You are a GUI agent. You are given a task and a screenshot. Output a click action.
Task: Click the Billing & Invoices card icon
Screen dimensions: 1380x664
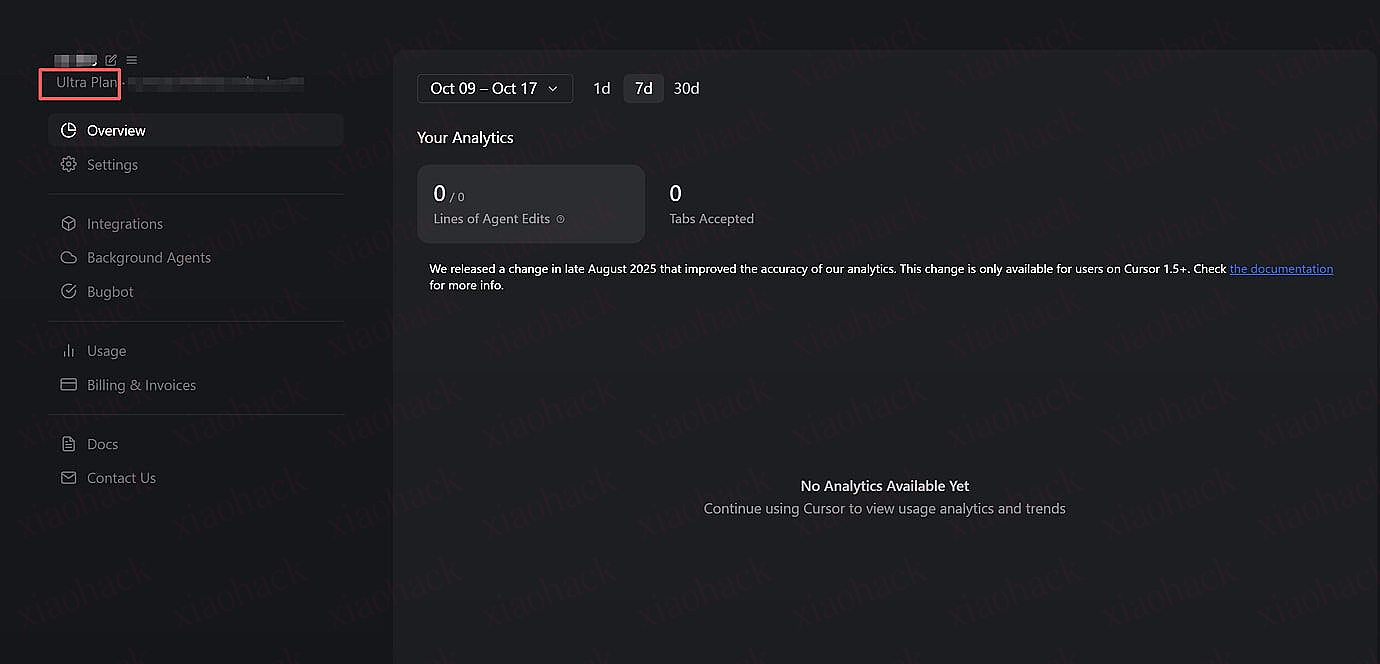(69, 384)
